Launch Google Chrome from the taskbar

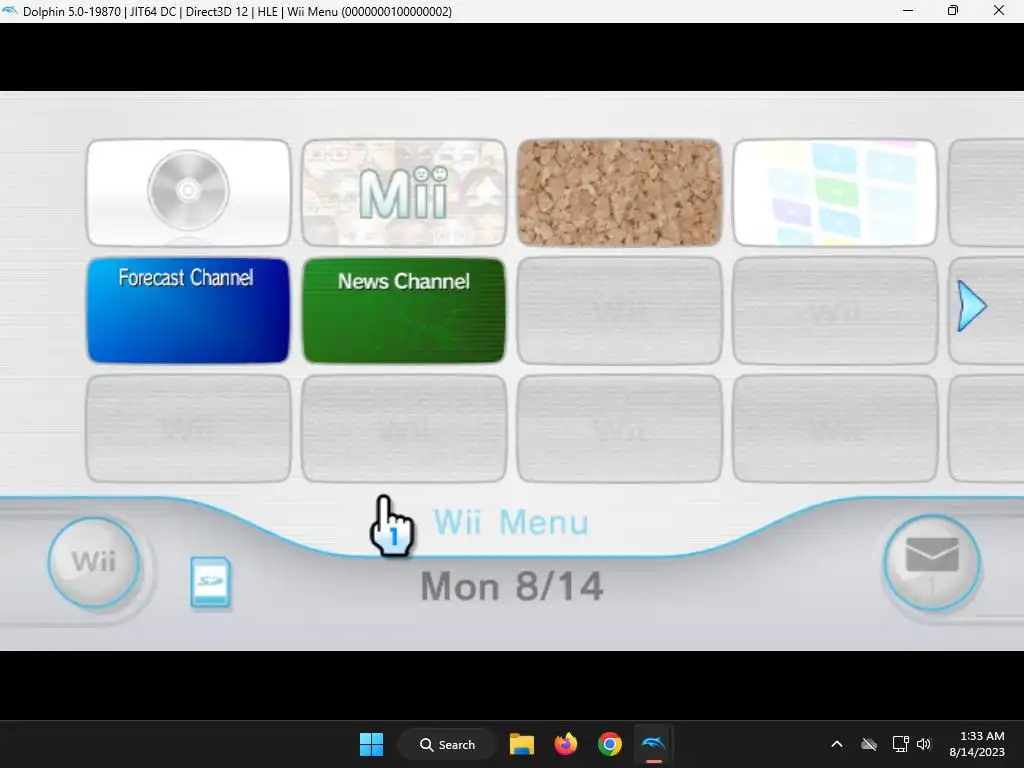click(609, 744)
